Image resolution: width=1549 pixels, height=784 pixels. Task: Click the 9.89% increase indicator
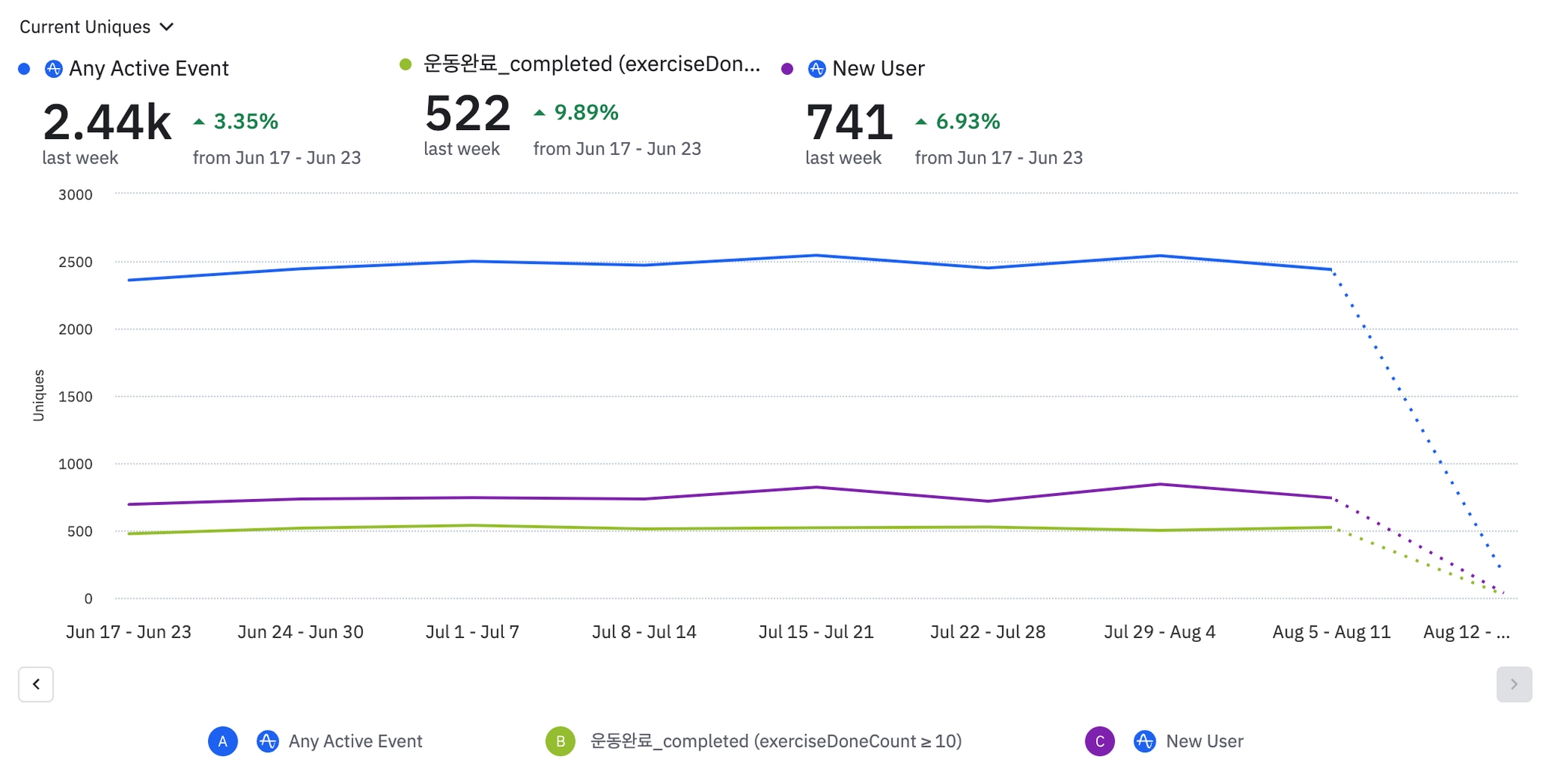(576, 113)
